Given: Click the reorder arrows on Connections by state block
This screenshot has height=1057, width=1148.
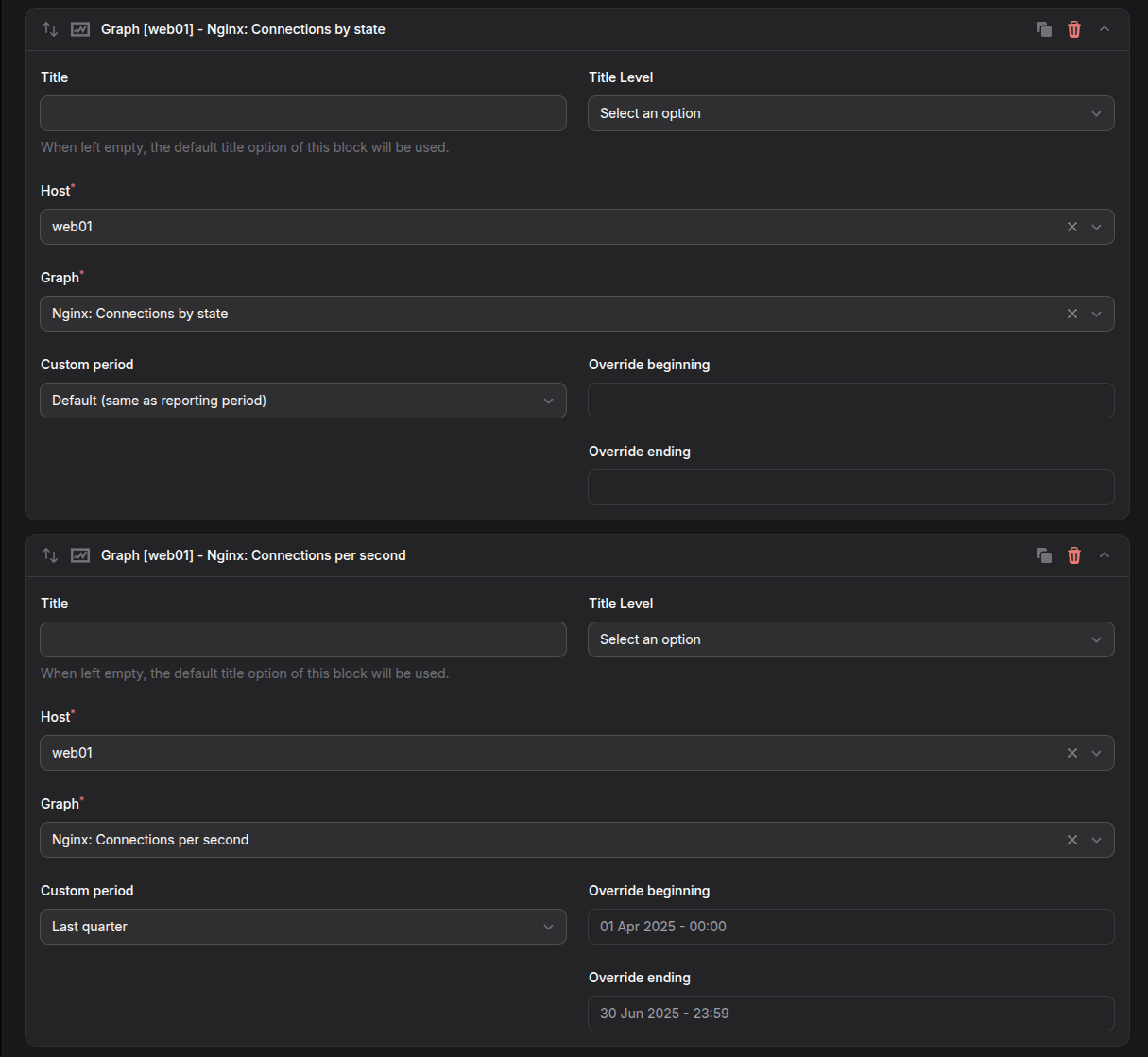Looking at the screenshot, I should tap(50, 29).
